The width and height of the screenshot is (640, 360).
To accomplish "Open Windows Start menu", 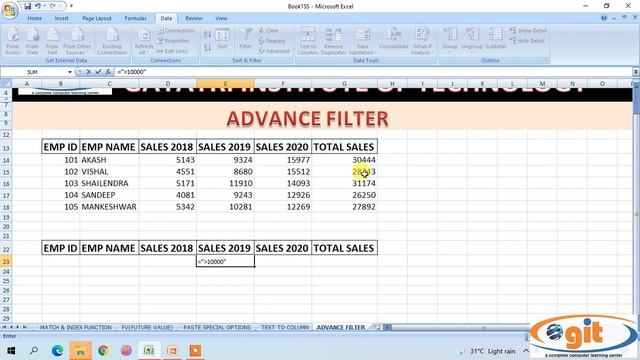I will (11, 351).
